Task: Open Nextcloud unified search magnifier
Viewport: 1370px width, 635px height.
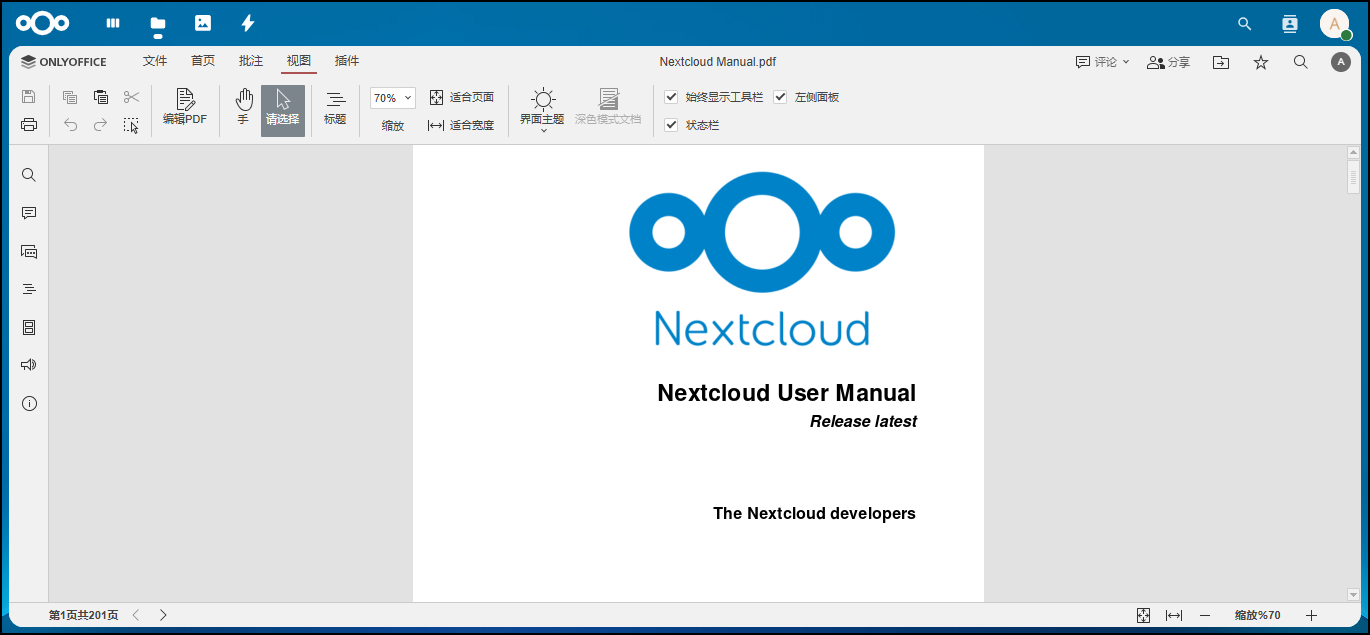Action: [x=1244, y=23]
